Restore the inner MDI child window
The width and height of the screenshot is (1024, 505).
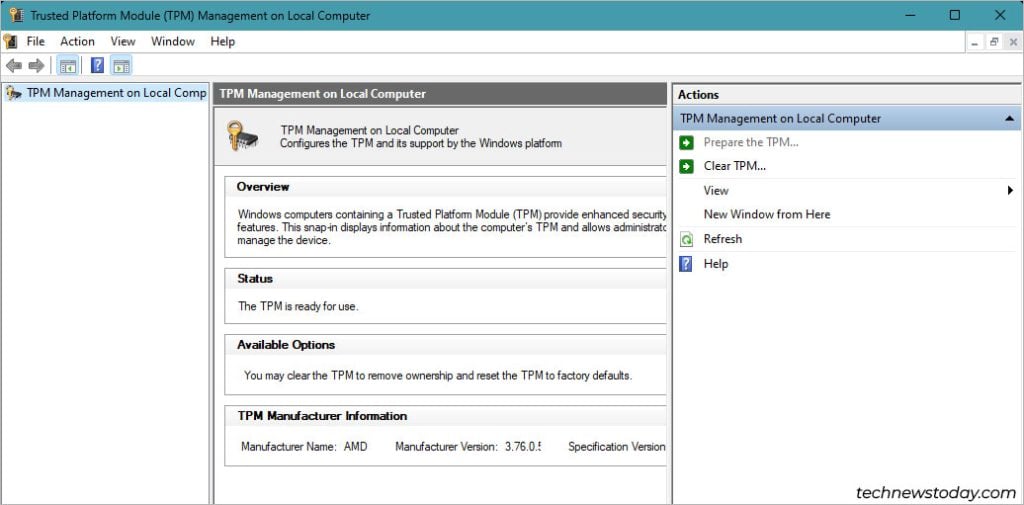(x=994, y=41)
